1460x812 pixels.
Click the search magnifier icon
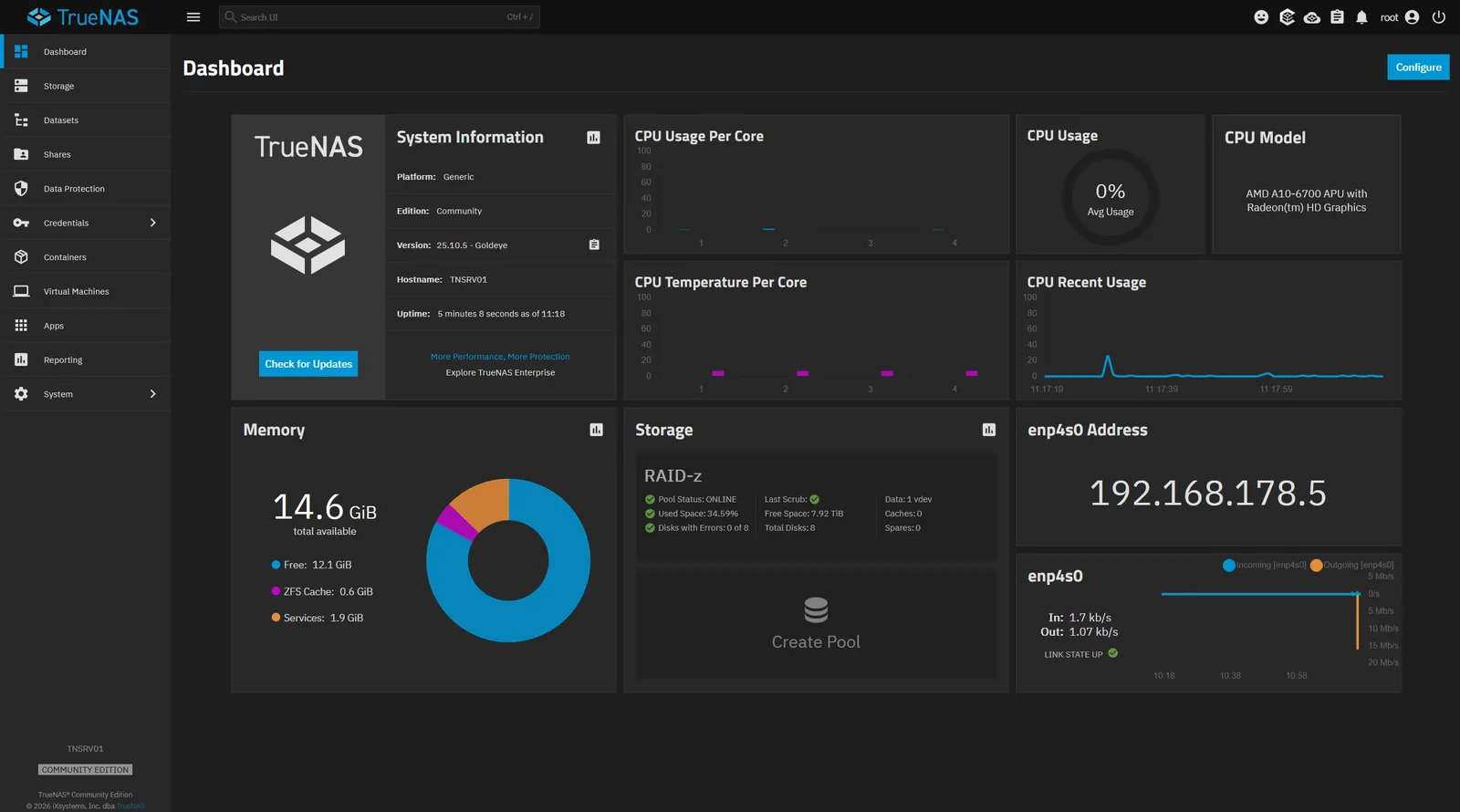[231, 17]
